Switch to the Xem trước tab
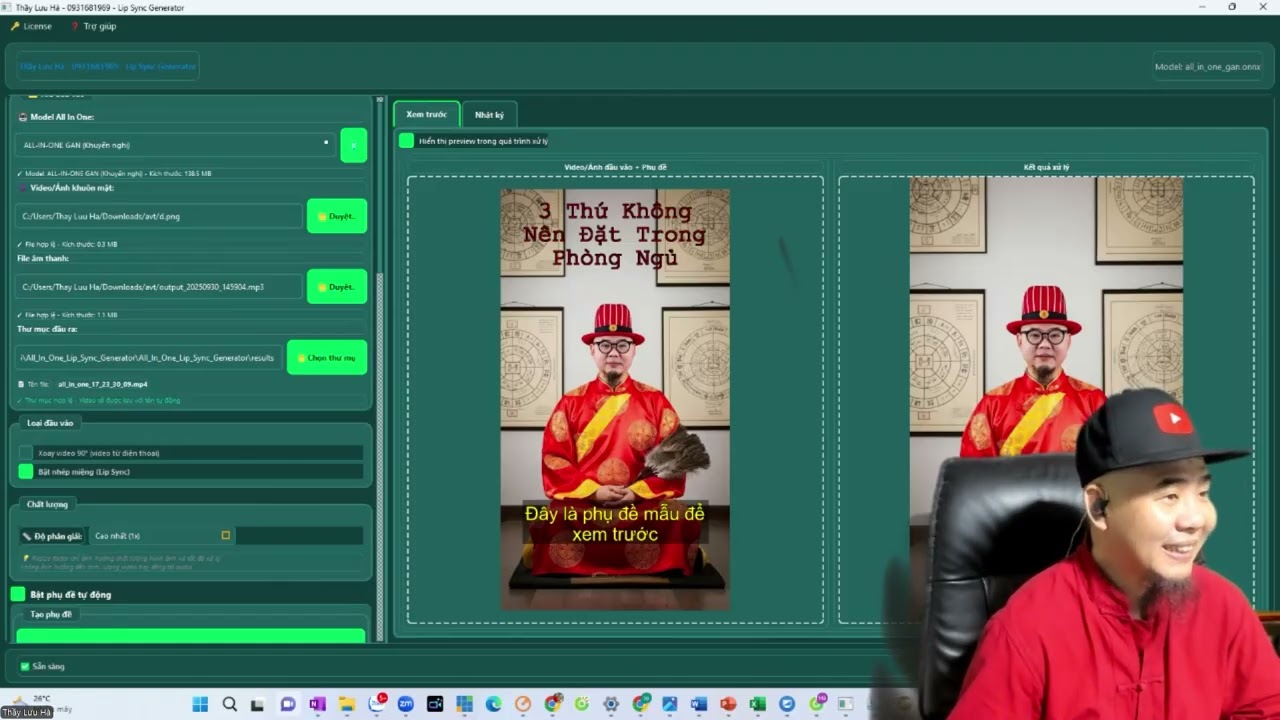 pos(426,115)
